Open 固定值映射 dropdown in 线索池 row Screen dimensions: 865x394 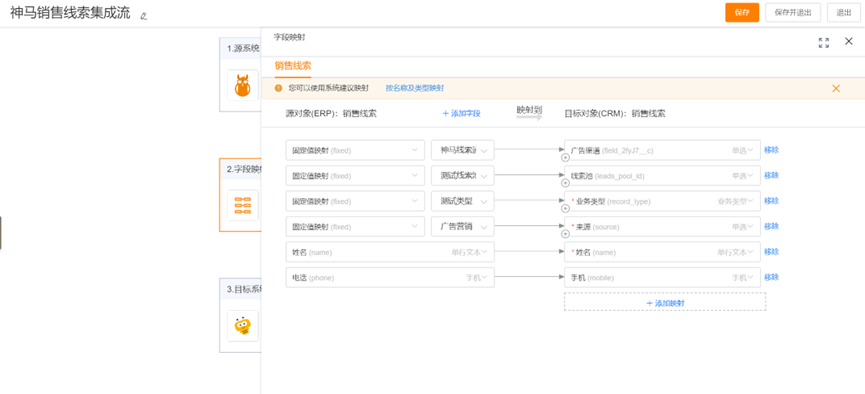click(x=355, y=175)
